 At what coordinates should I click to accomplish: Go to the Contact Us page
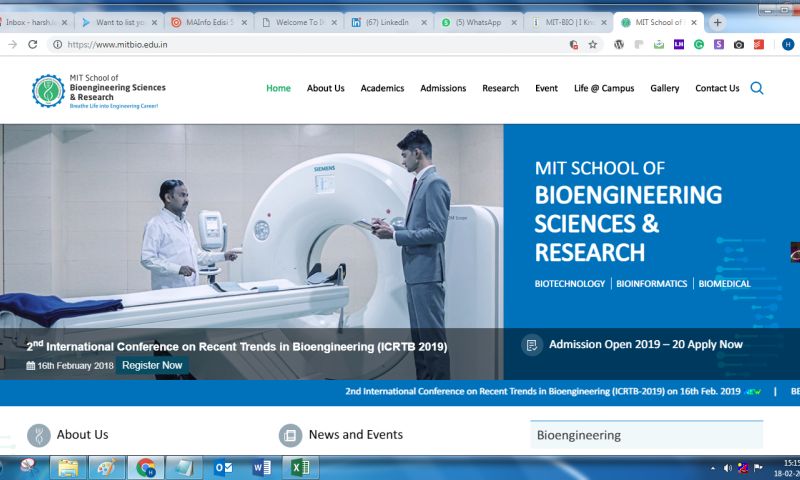click(x=717, y=88)
